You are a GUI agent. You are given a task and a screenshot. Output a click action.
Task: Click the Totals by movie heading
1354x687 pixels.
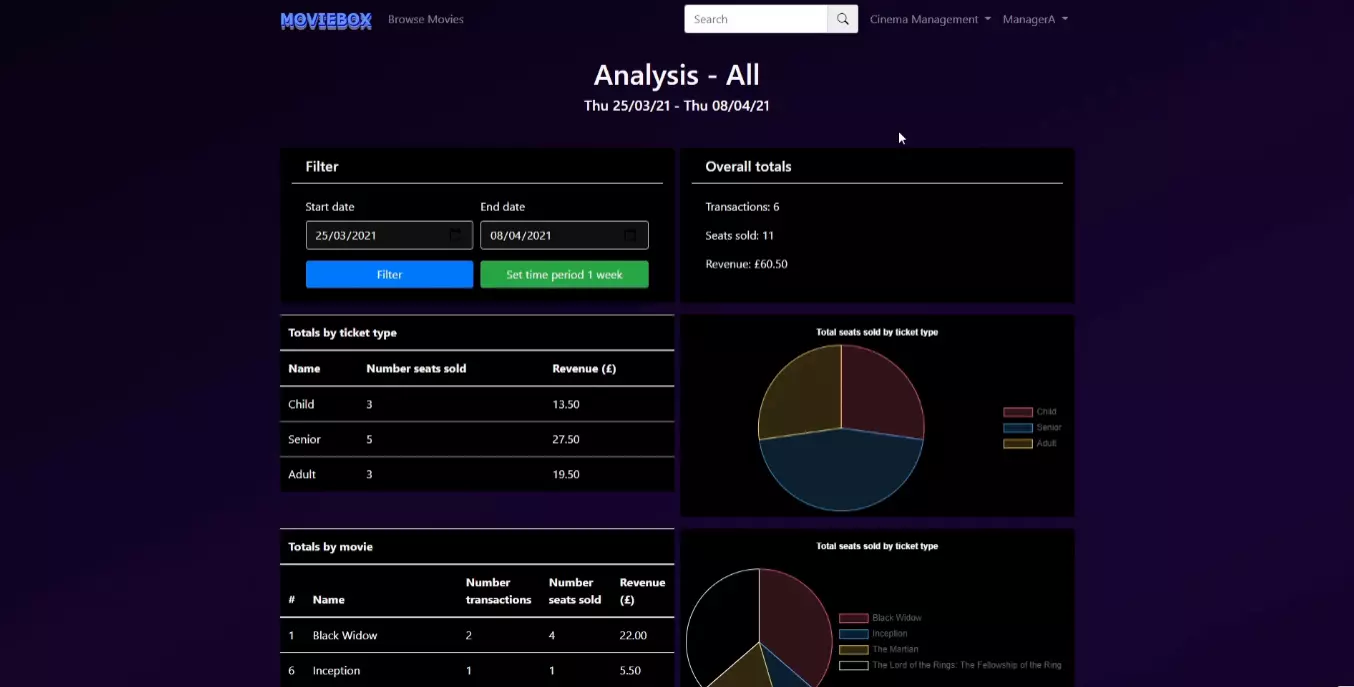coord(330,547)
